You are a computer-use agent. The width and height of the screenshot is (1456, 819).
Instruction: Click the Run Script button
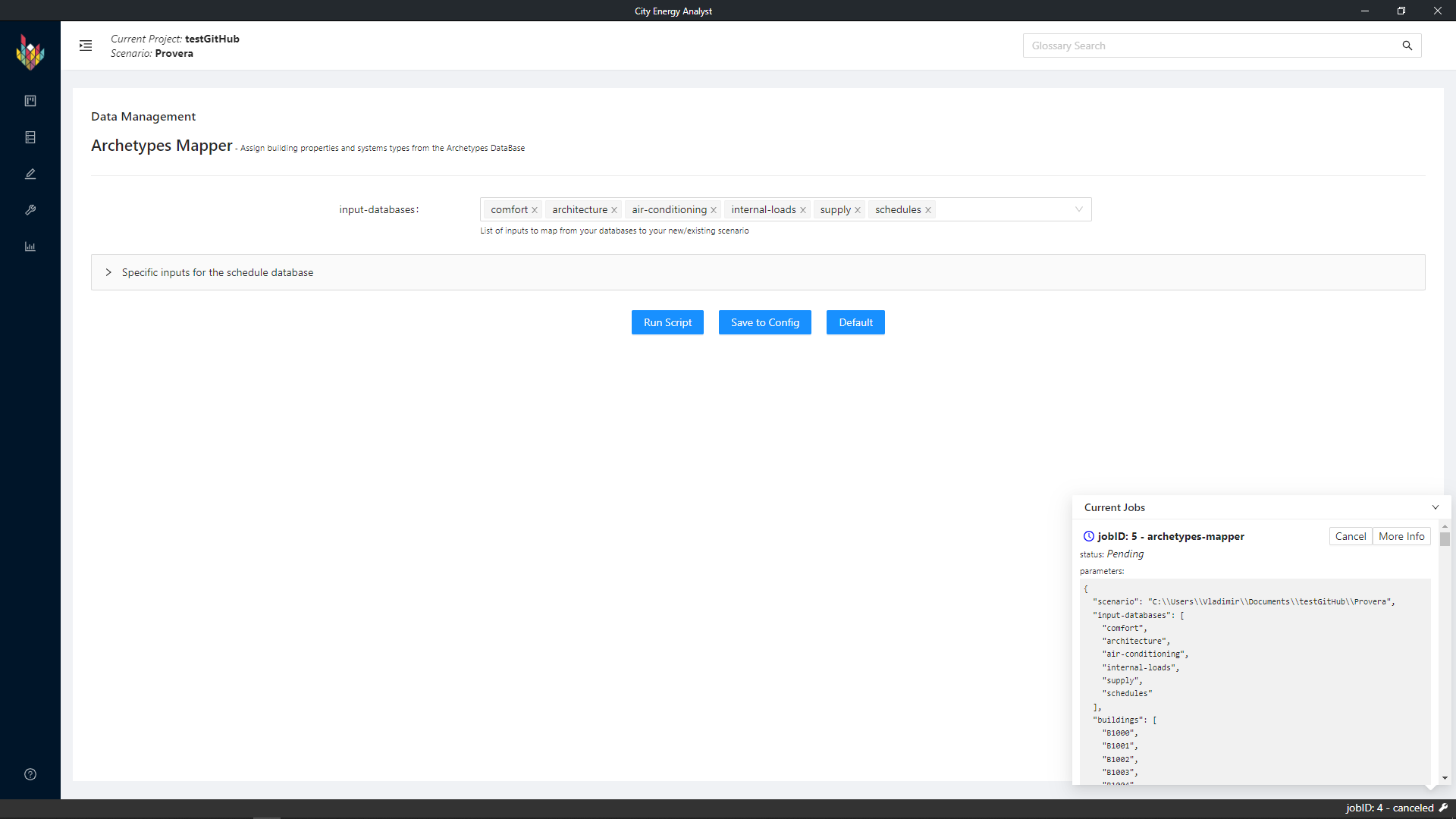tap(667, 322)
